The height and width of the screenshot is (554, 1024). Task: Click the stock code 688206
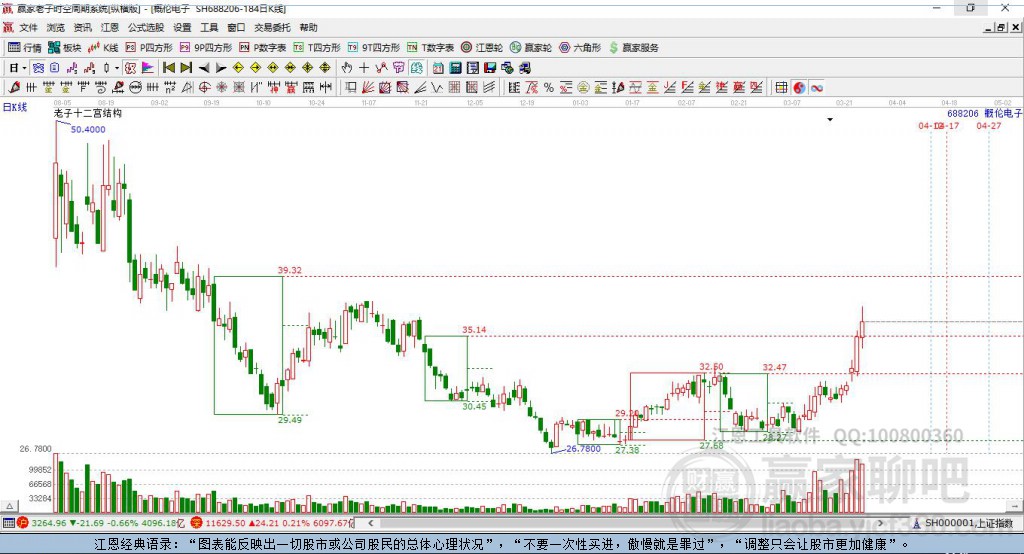point(963,114)
